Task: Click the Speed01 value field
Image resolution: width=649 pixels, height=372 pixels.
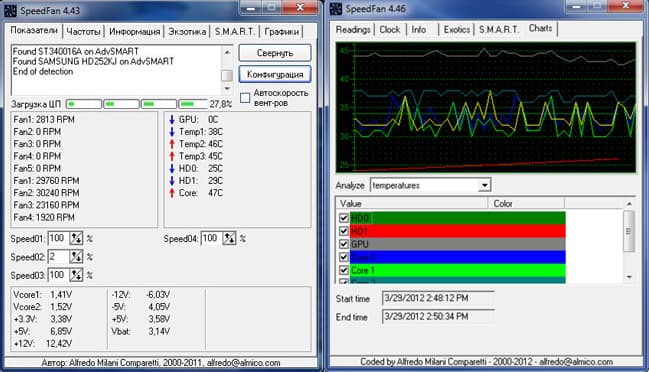Action: click(x=59, y=239)
